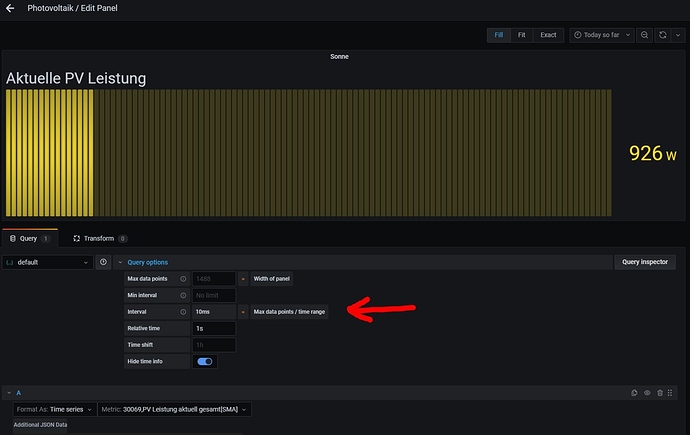Viewport: 690px width, 435px height.
Task: Select the Fill view mode
Action: click(498, 35)
